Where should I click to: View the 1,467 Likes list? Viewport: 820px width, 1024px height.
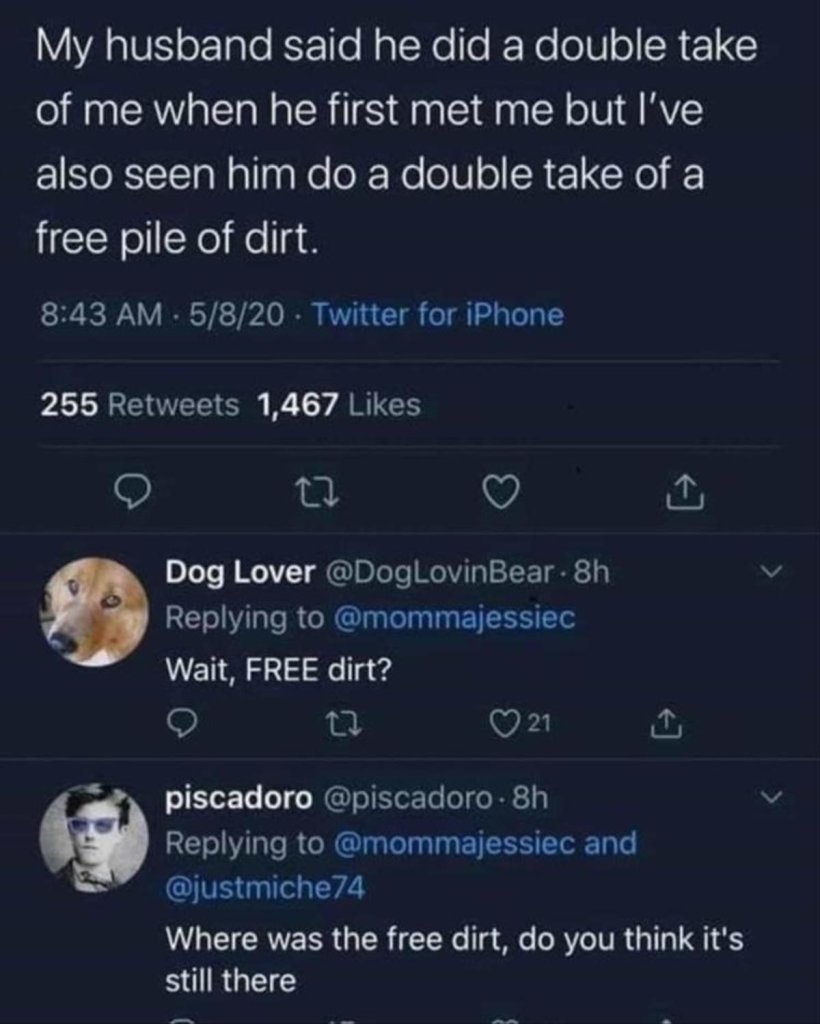pos(338,404)
